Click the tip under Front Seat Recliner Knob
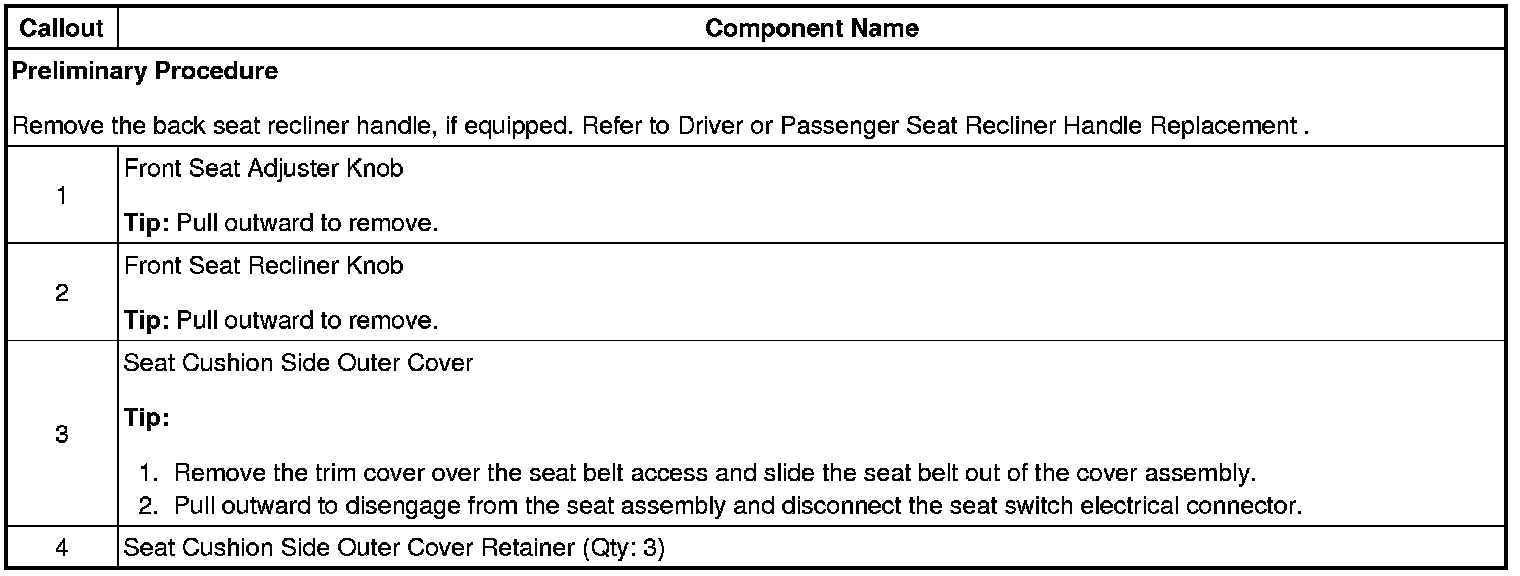The width and height of the screenshot is (1520, 576). coord(281,320)
